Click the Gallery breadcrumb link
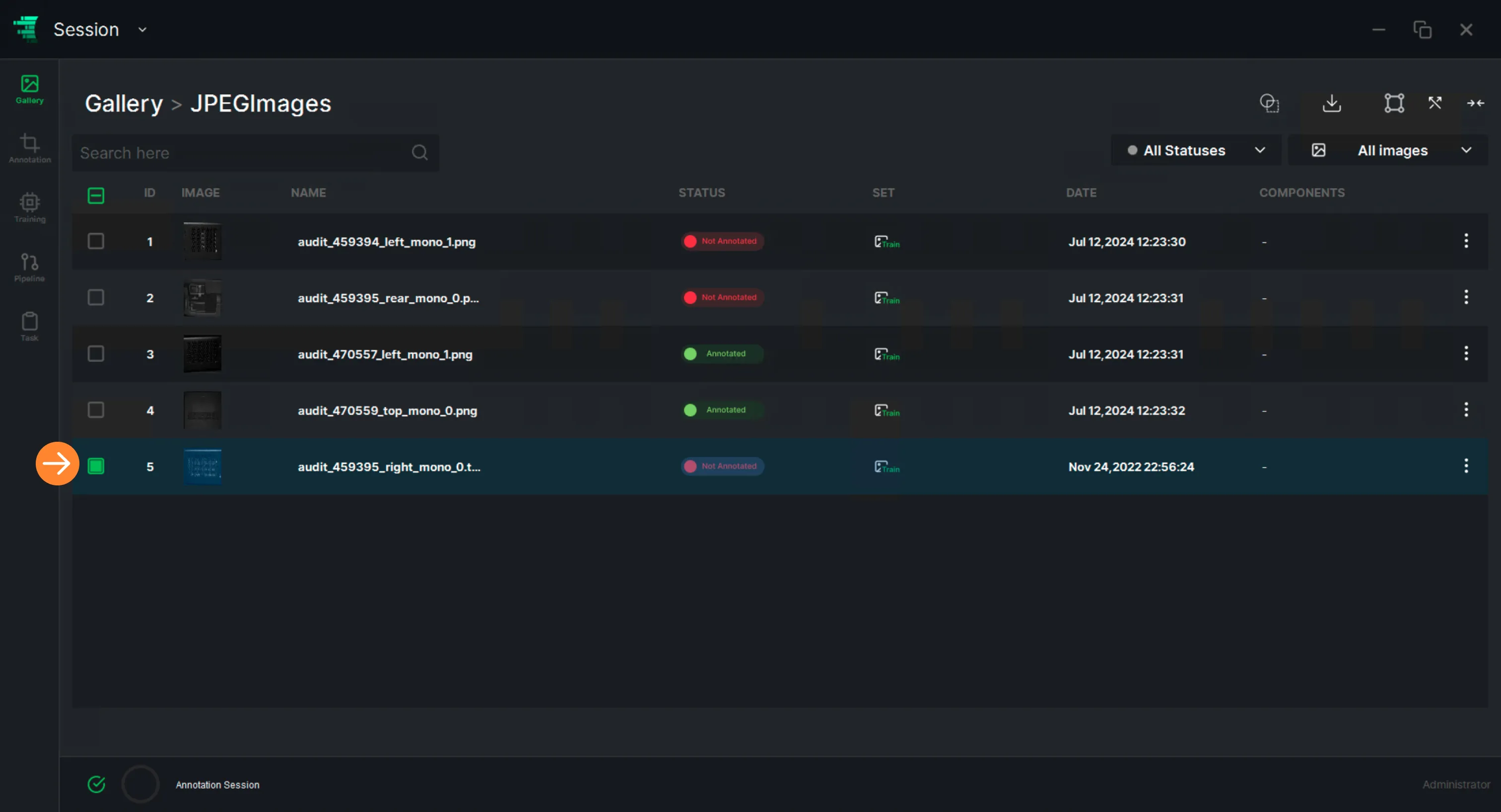Screen dimensions: 1501x812 [x=124, y=104]
